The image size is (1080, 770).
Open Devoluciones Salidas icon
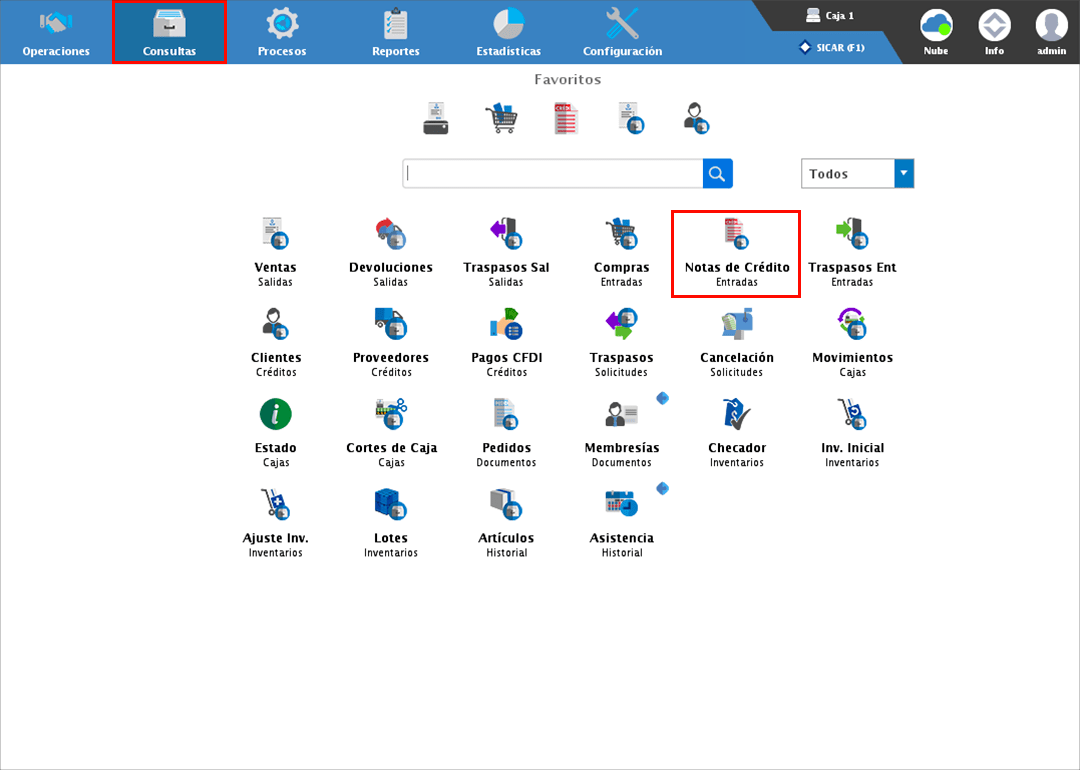[x=390, y=235]
